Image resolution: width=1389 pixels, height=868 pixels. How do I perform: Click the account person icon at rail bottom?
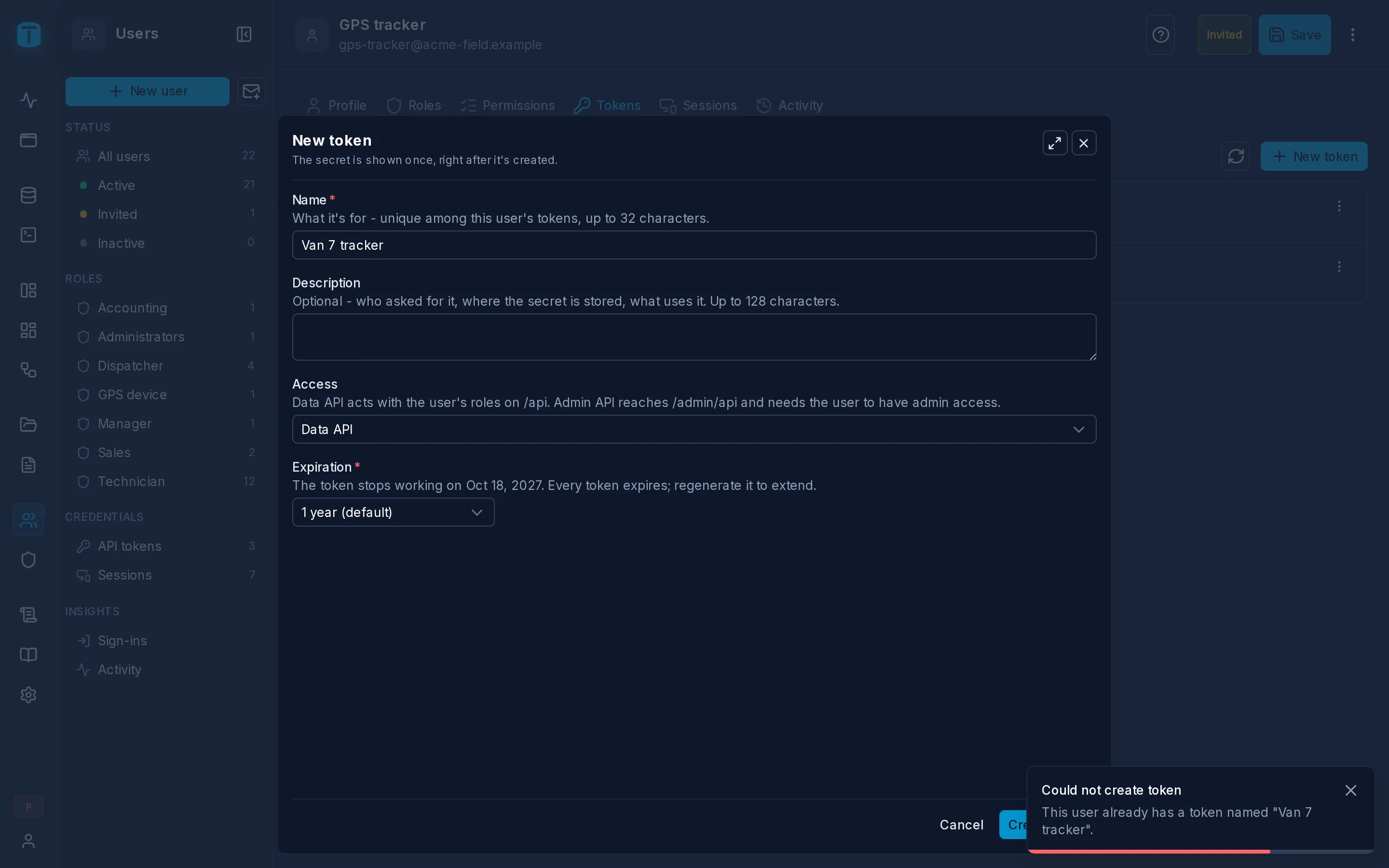28,841
